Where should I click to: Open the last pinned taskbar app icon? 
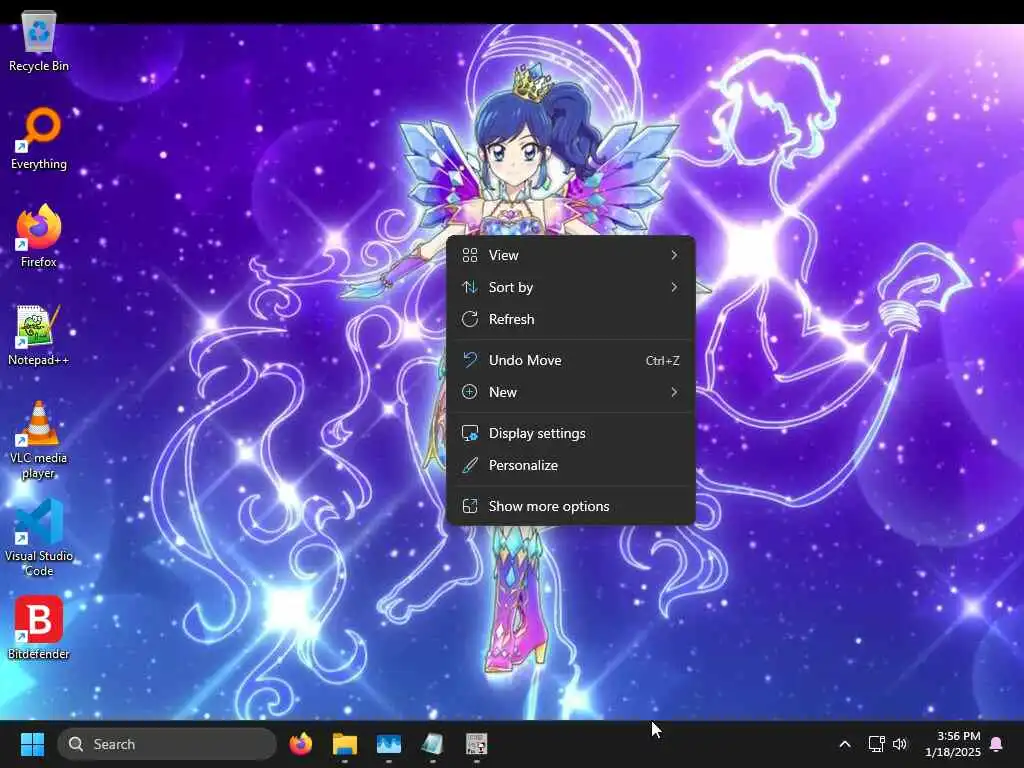pos(476,744)
